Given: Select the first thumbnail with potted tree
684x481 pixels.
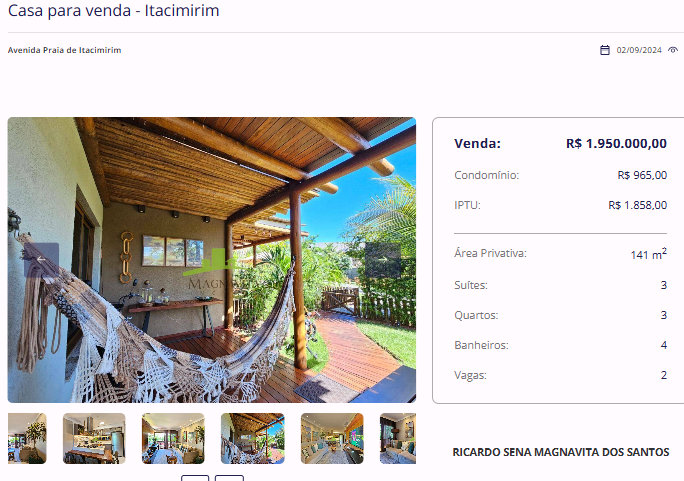Looking at the screenshot, I should point(27,438).
